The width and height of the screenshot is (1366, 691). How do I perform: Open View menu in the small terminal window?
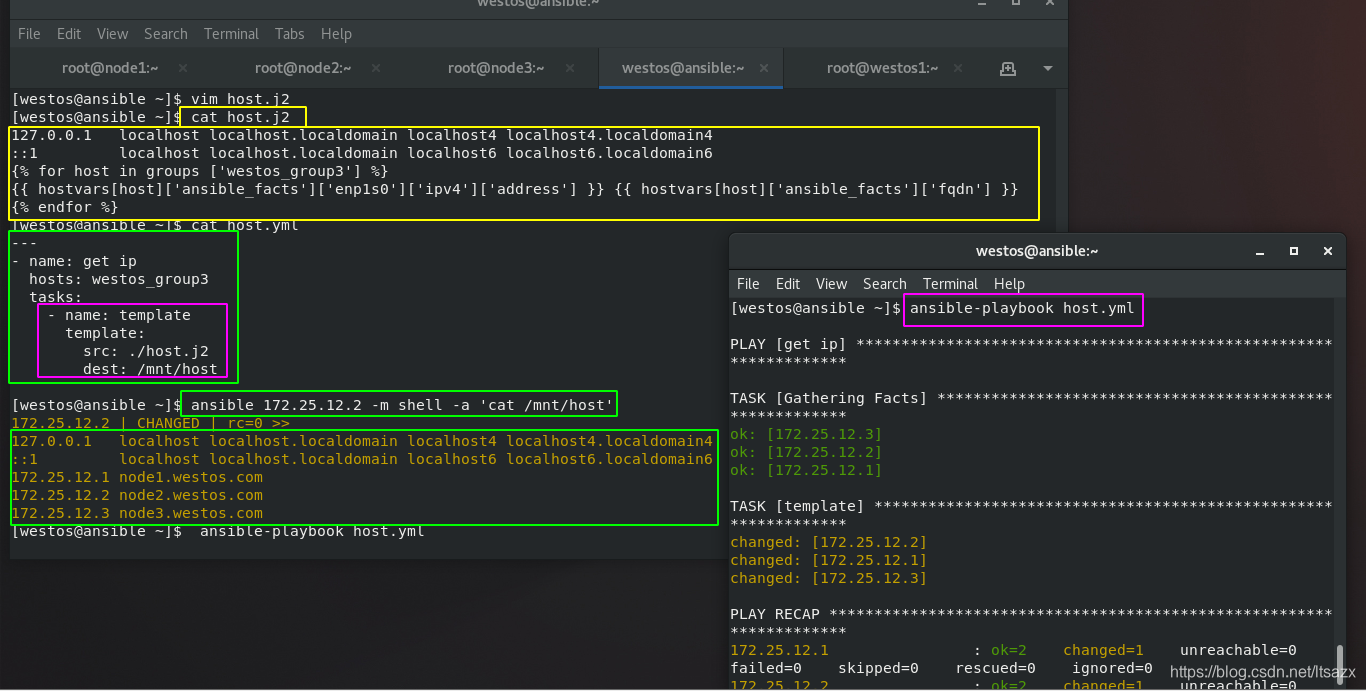point(831,284)
